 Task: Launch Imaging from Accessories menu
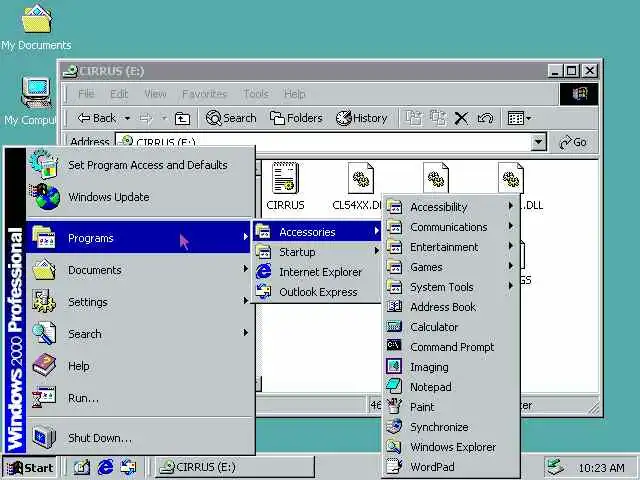[x=451, y=367]
